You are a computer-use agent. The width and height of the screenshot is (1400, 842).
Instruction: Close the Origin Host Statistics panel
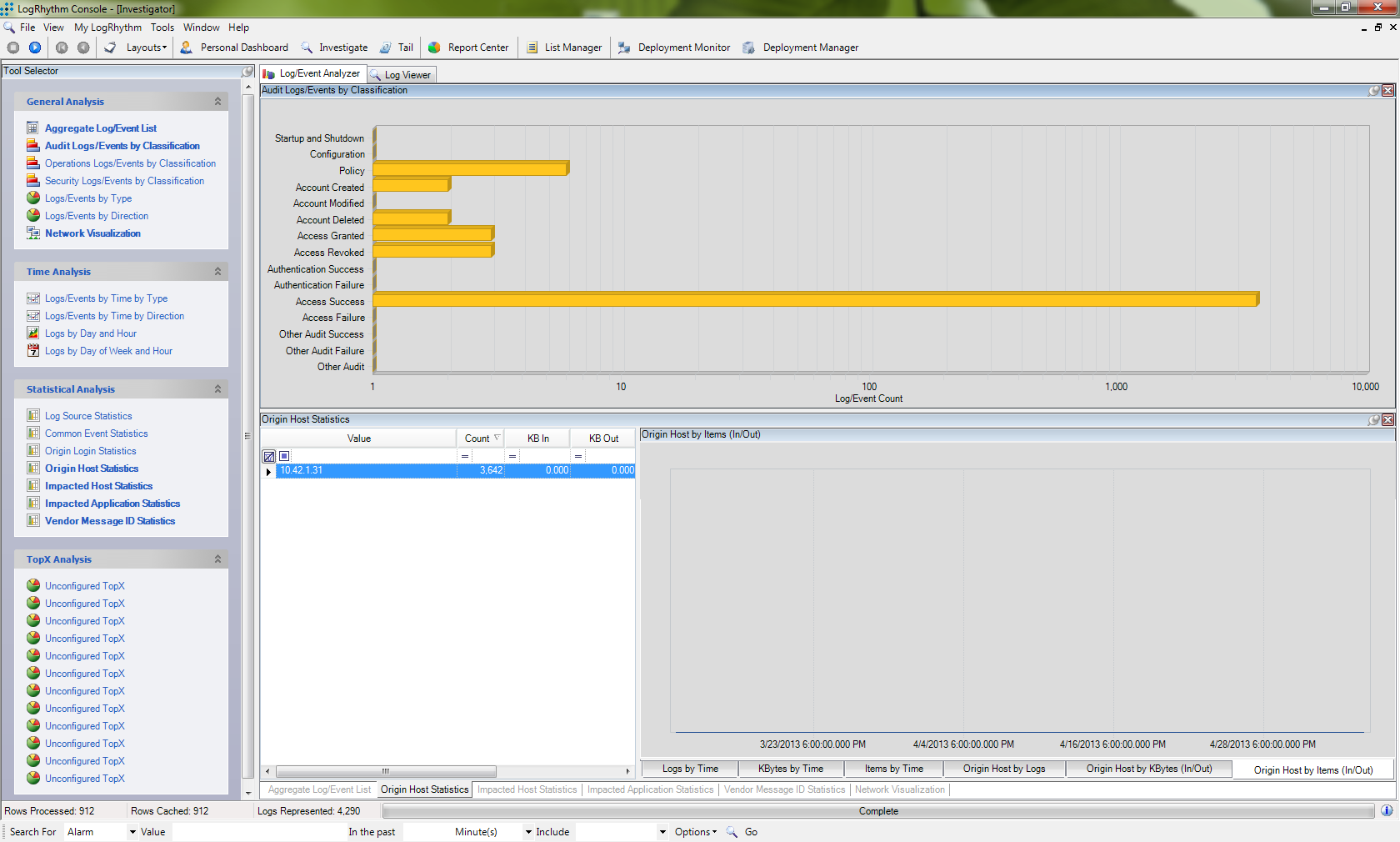pos(1388,420)
